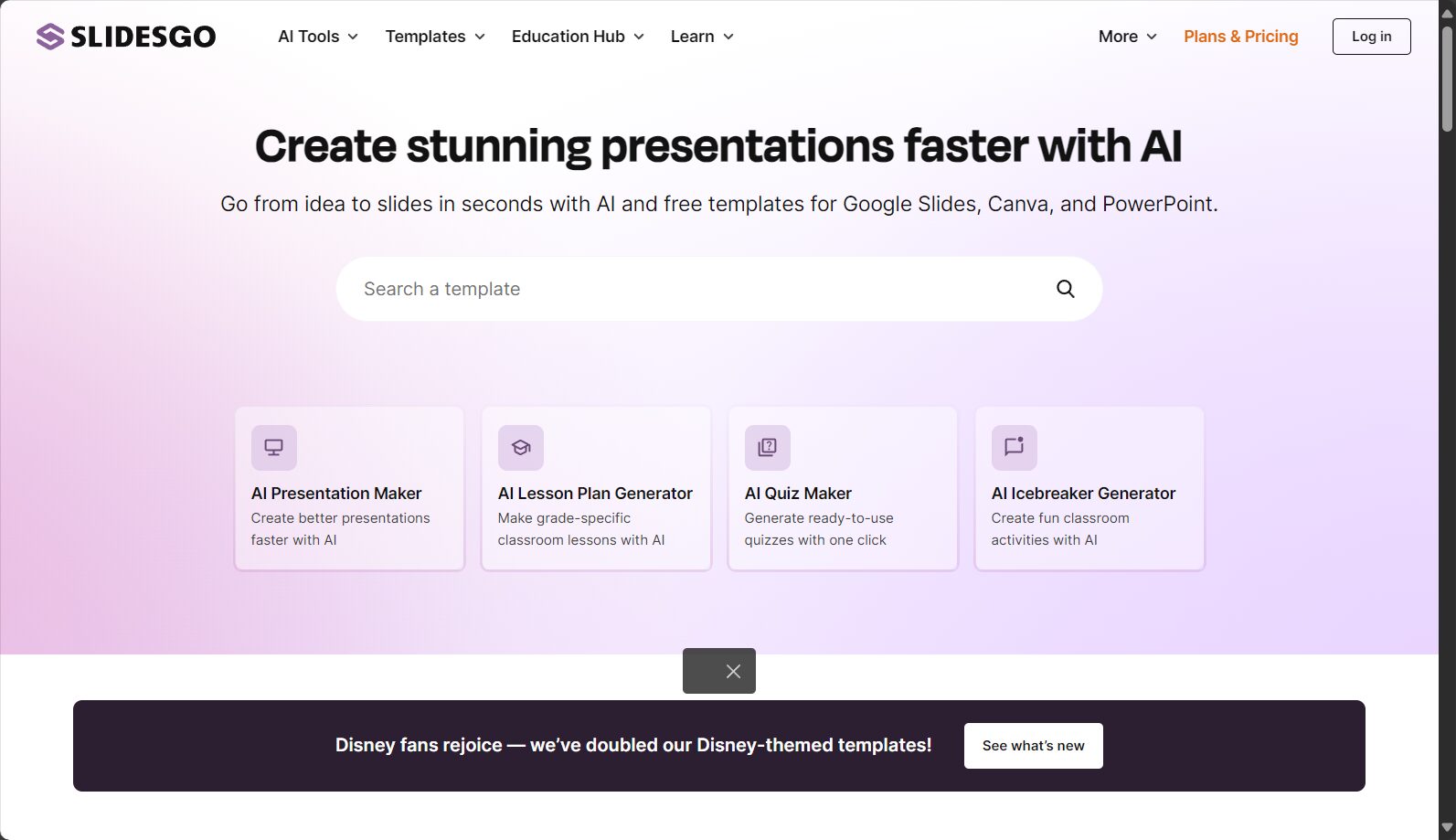
Task: Open the Templates dropdown
Action: [435, 37]
